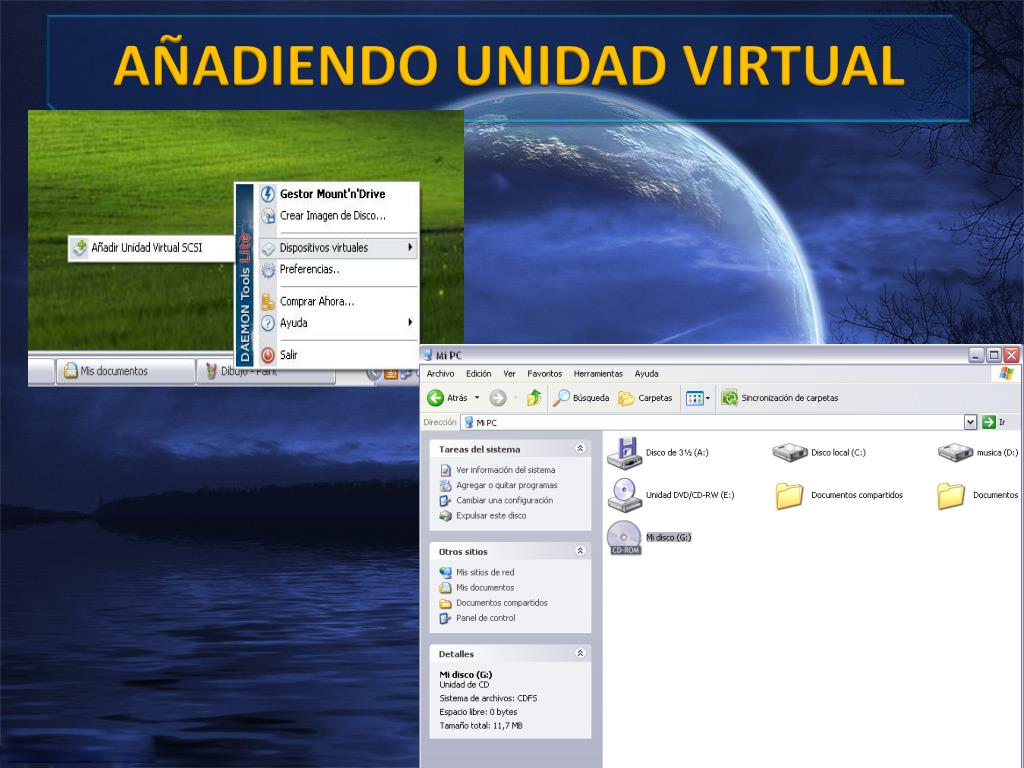Select the Disco local (C:) drive icon
This screenshot has width=1024, height=768.
(790, 452)
